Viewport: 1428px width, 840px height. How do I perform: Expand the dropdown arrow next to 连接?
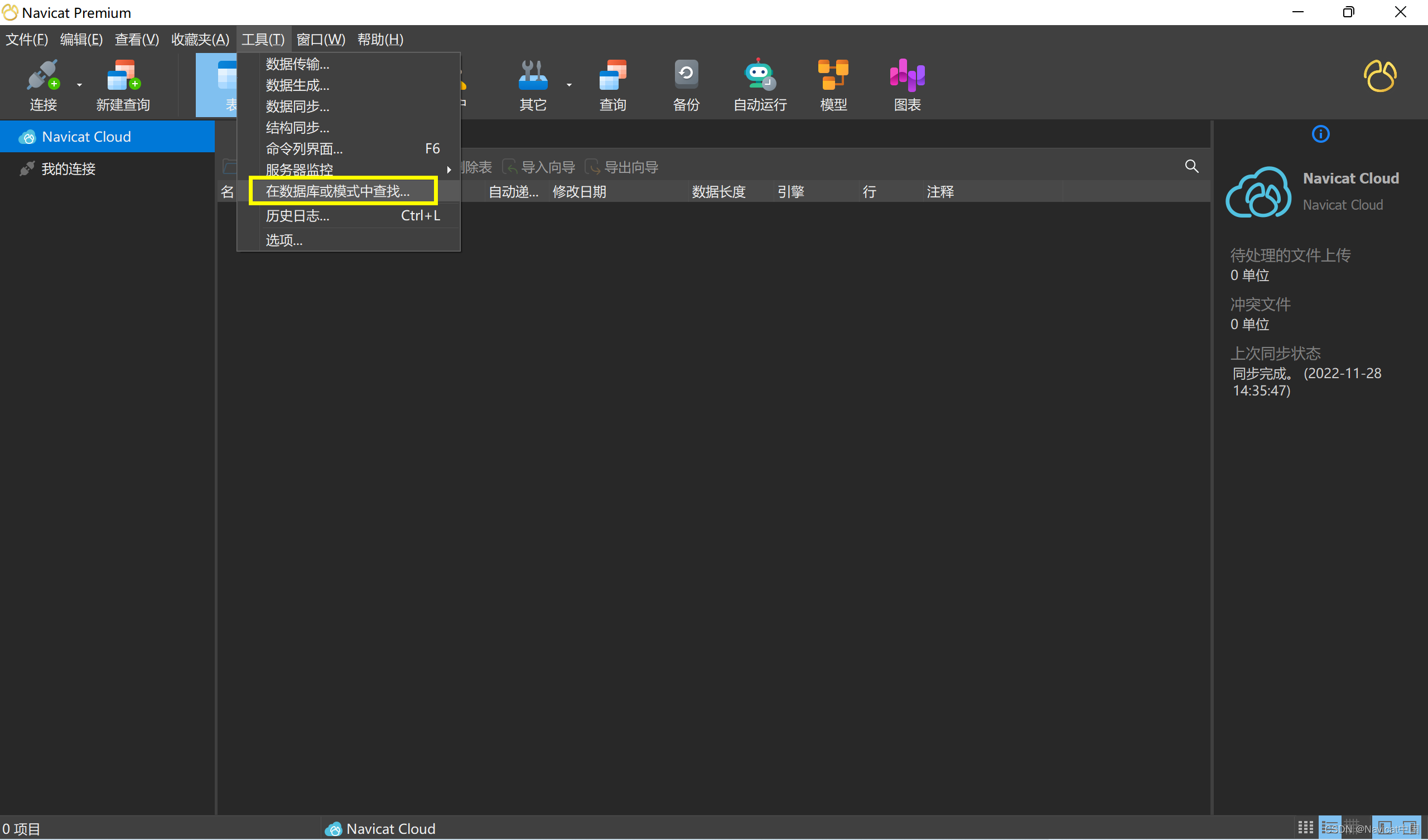coord(79,85)
